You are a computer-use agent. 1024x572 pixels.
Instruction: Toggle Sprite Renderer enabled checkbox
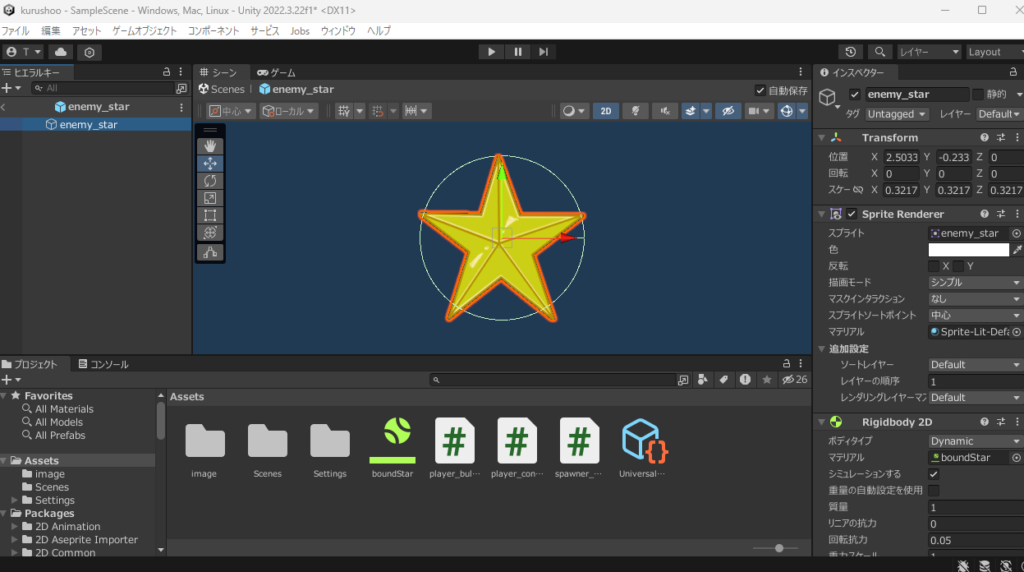[852, 214]
